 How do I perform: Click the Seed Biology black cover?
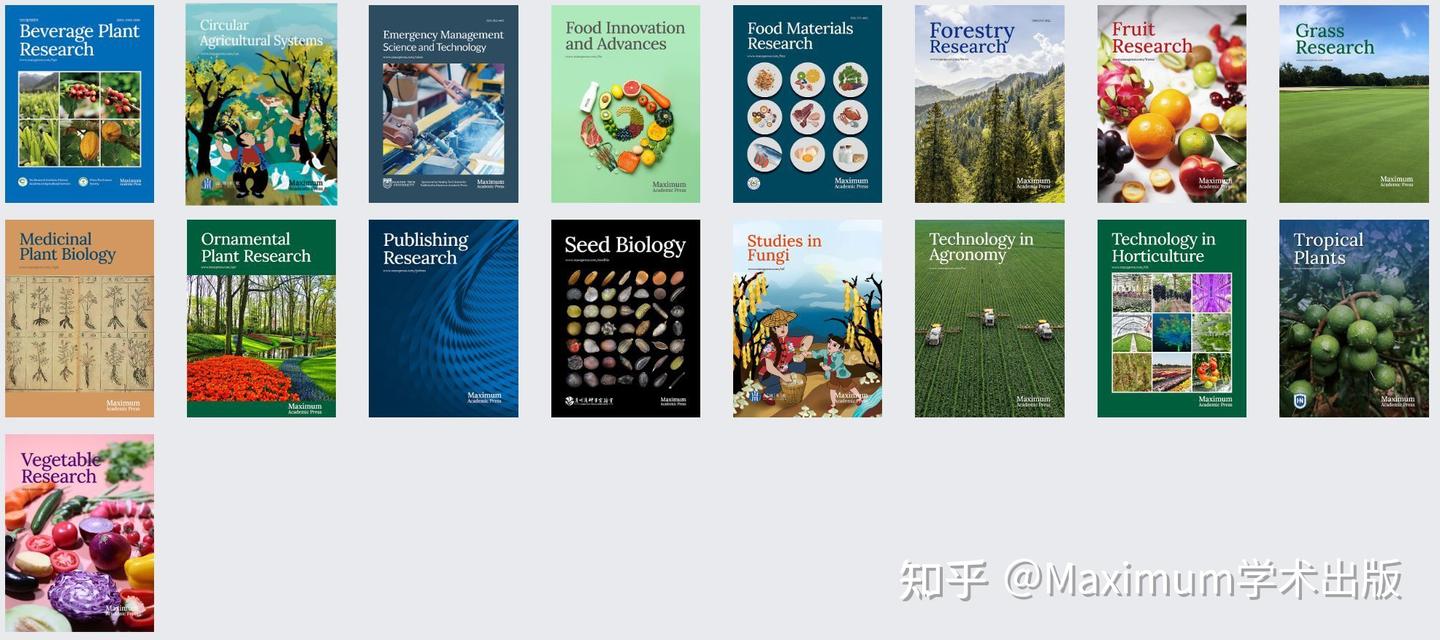pos(625,318)
